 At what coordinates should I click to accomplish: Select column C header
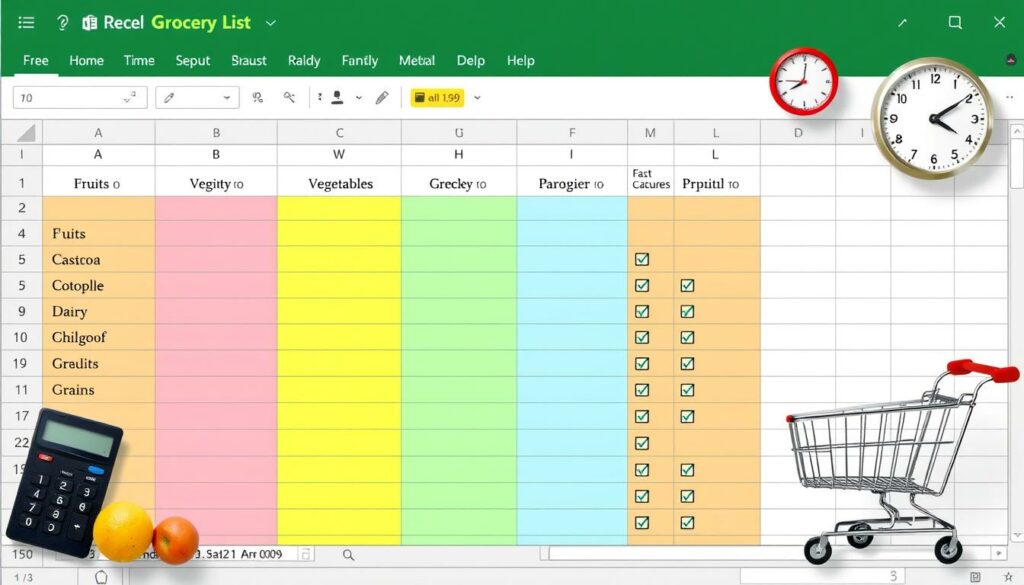(339, 133)
